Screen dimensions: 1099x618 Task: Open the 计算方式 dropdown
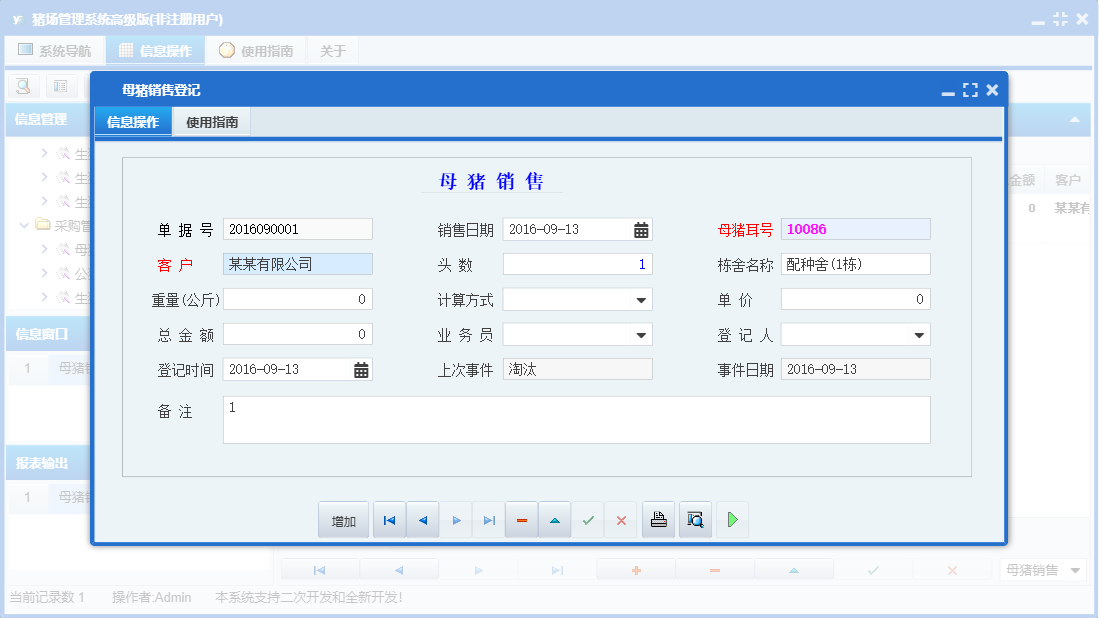tap(641, 298)
